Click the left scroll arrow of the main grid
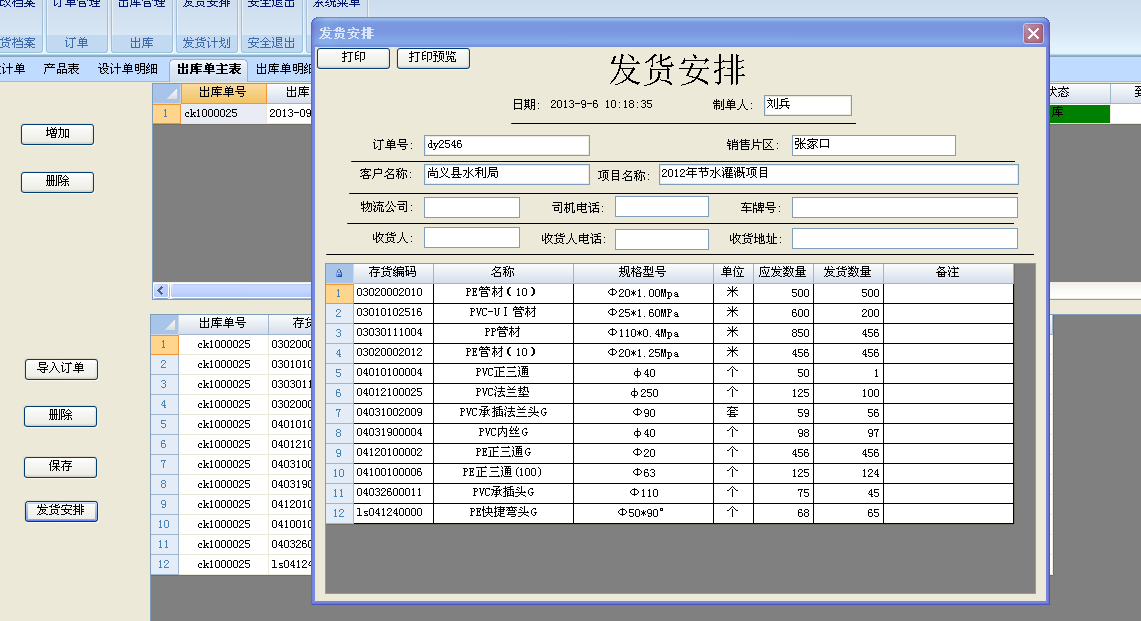This screenshot has height=621, width=1141. pyautogui.click(x=161, y=290)
